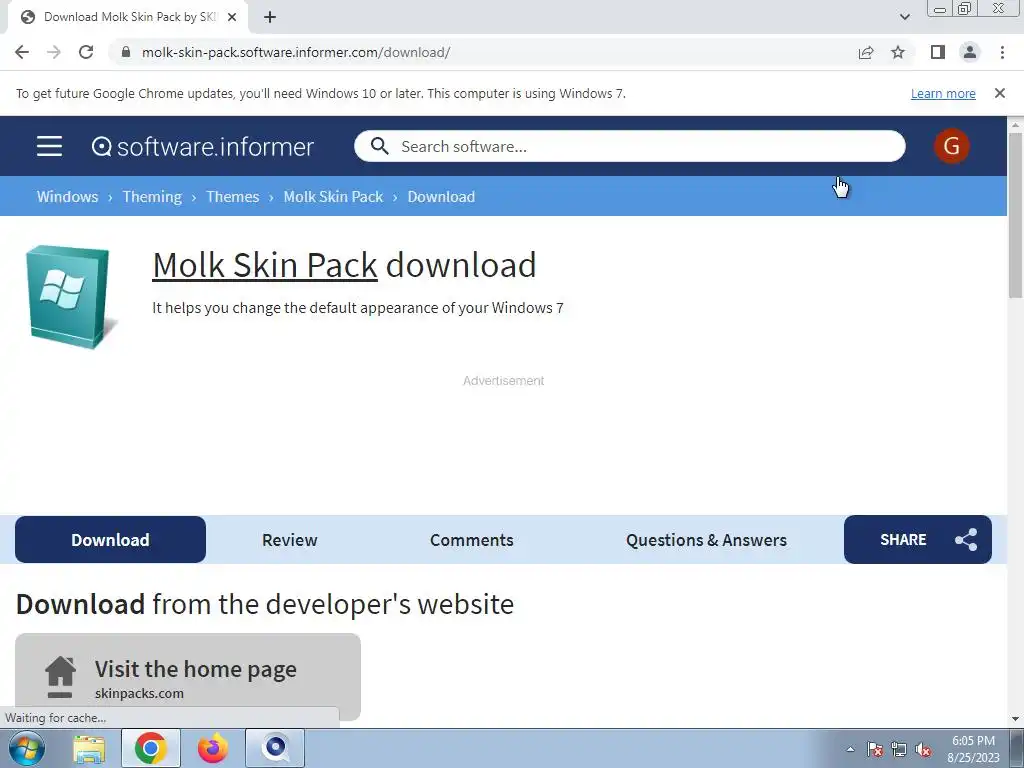Switch to the Comments tab
Screen dimensions: 1024x768
(x=472, y=539)
